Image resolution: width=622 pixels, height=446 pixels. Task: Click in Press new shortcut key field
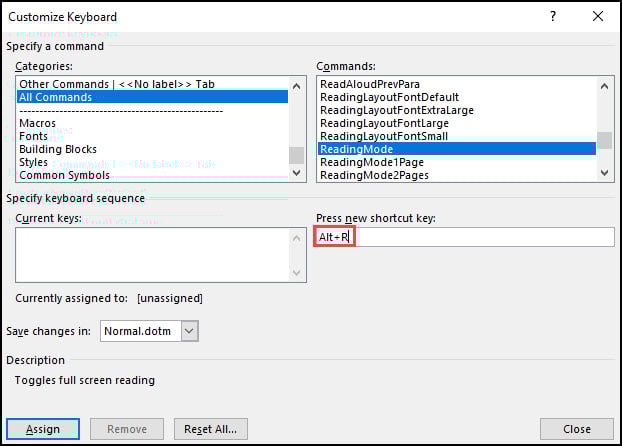pyautogui.click(x=465, y=237)
